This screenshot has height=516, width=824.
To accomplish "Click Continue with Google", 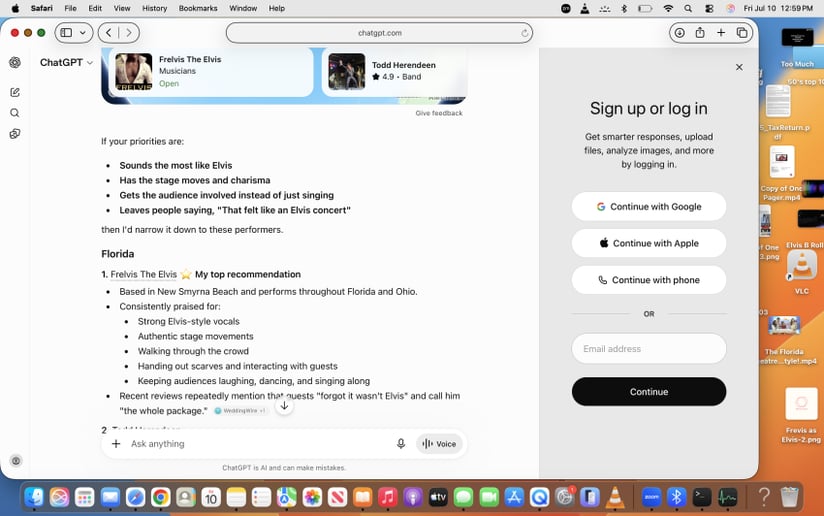I will [649, 207].
